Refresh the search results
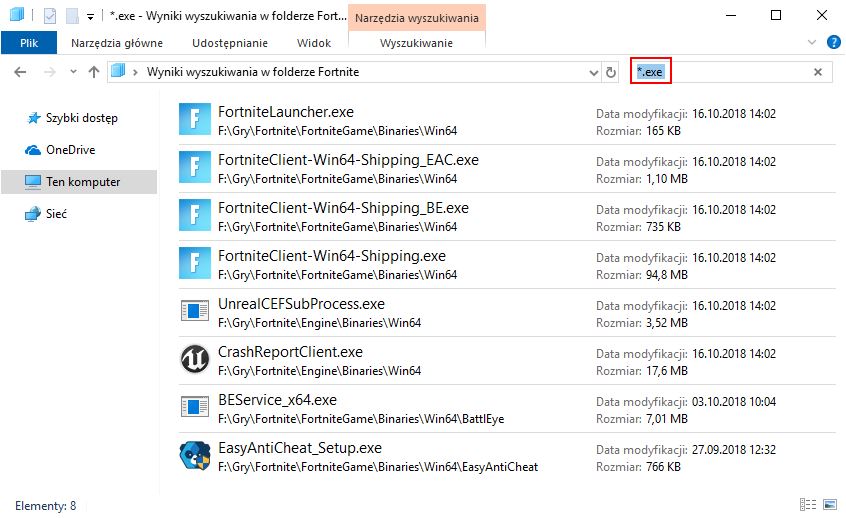The height and width of the screenshot is (518, 846). [x=611, y=72]
